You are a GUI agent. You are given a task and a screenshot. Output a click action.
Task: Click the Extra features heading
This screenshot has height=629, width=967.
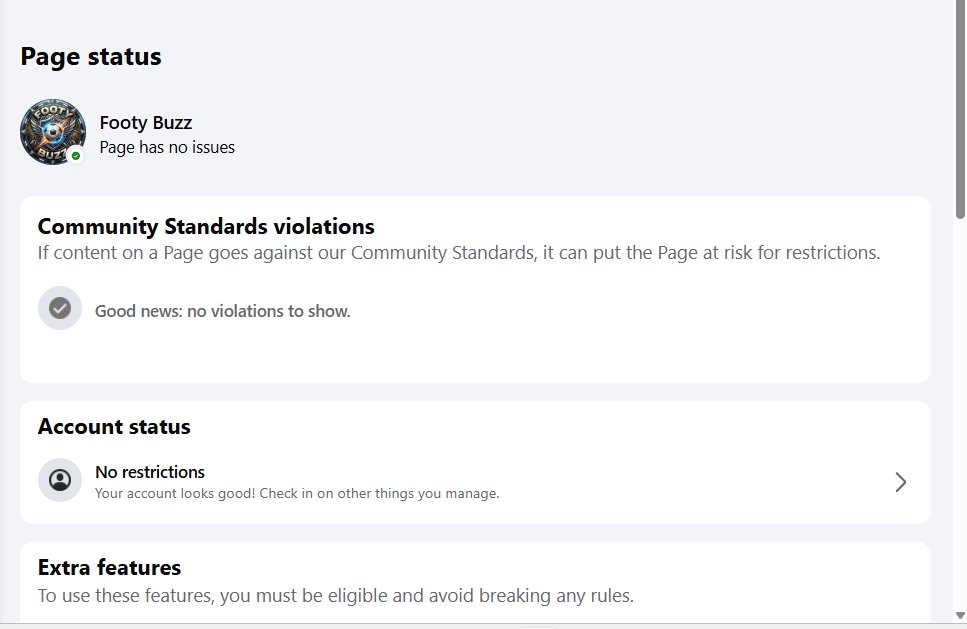pyautogui.click(x=109, y=567)
